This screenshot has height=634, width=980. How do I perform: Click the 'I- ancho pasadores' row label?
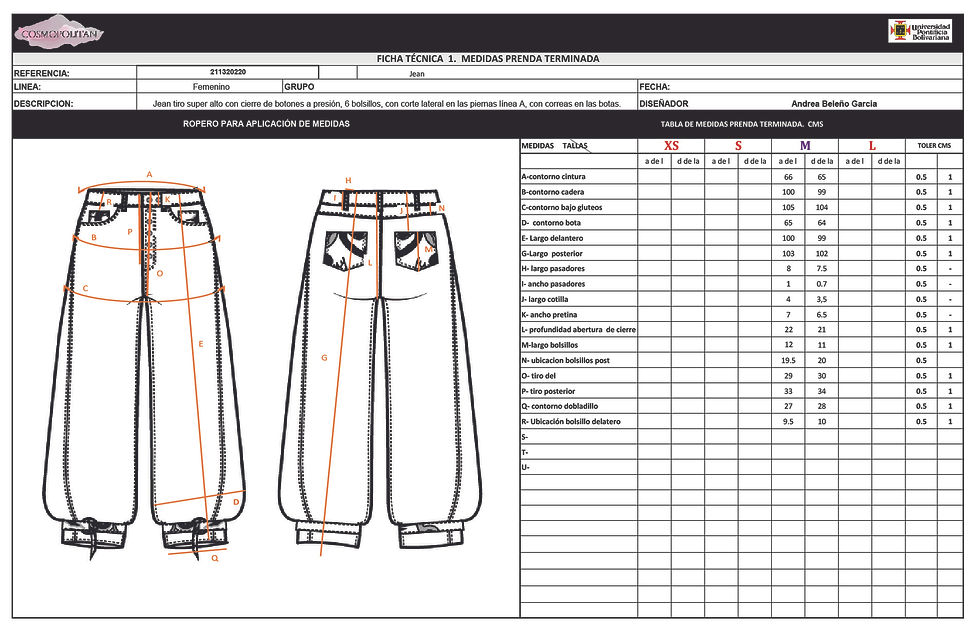[553, 284]
